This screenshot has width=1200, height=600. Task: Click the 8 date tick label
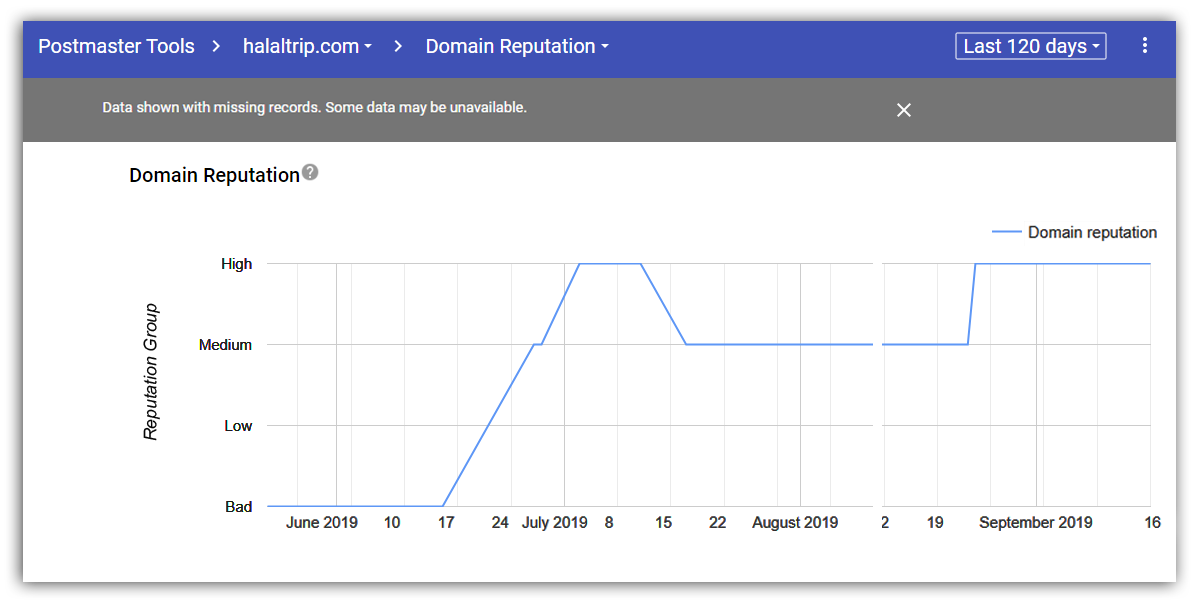(609, 522)
